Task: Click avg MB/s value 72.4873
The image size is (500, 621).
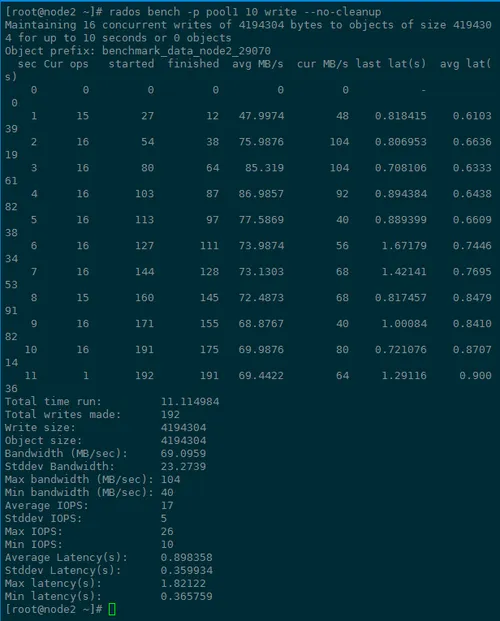Action: click(x=261, y=297)
